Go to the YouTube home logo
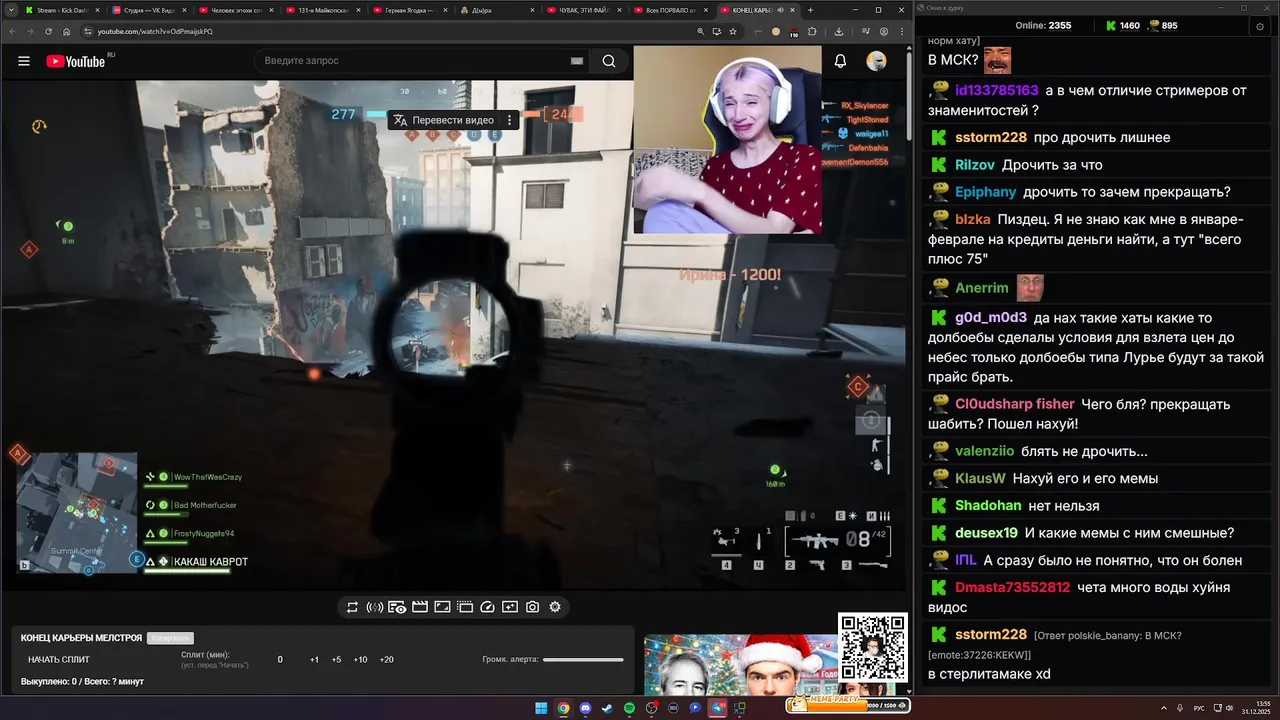This screenshot has width=1280, height=720. click(x=76, y=61)
